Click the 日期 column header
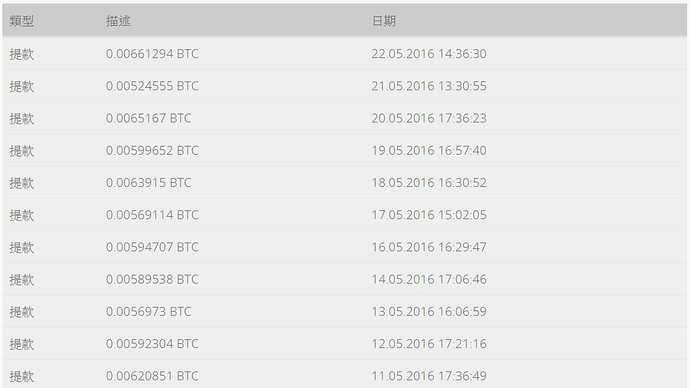690x388 pixels. point(384,21)
